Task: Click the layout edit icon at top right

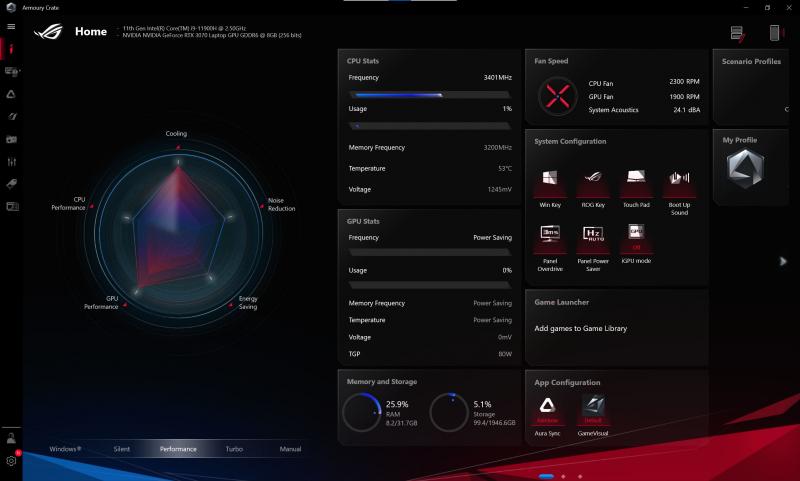Action: pos(737,34)
